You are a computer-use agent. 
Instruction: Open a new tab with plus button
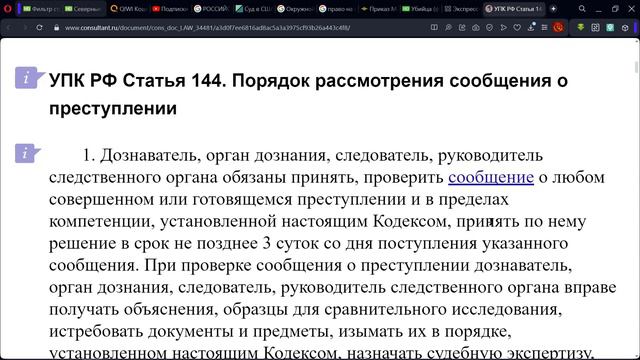[553, 9]
